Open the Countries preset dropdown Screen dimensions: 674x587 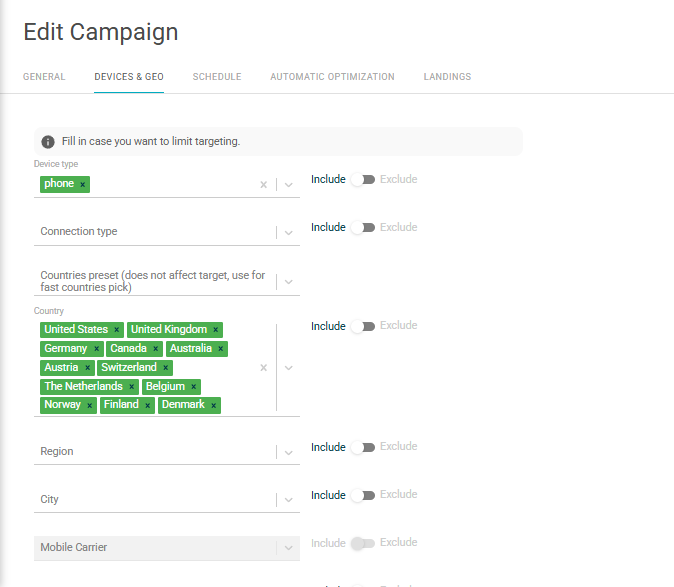click(x=289, y=281)
